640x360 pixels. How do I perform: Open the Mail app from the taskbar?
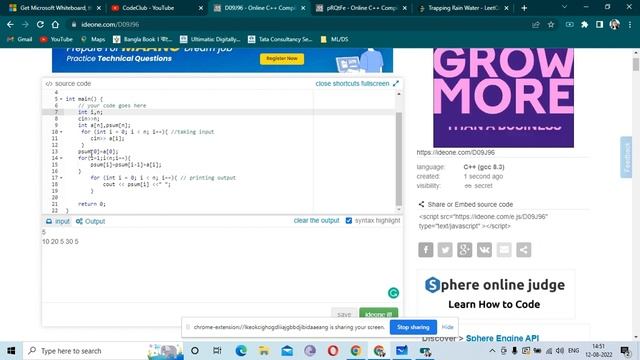(x=287, y=351)
